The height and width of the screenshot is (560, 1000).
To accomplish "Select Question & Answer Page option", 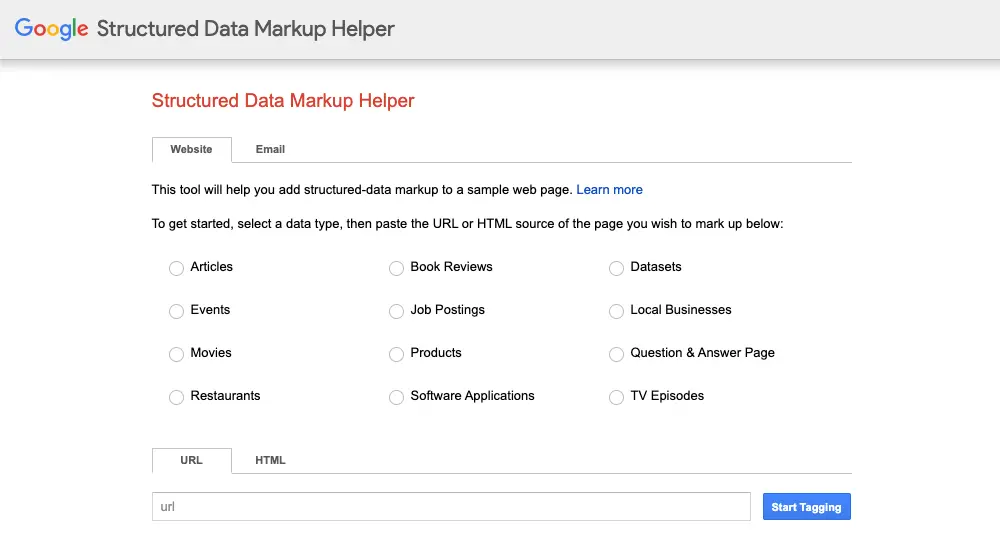I will click(617, 354).
